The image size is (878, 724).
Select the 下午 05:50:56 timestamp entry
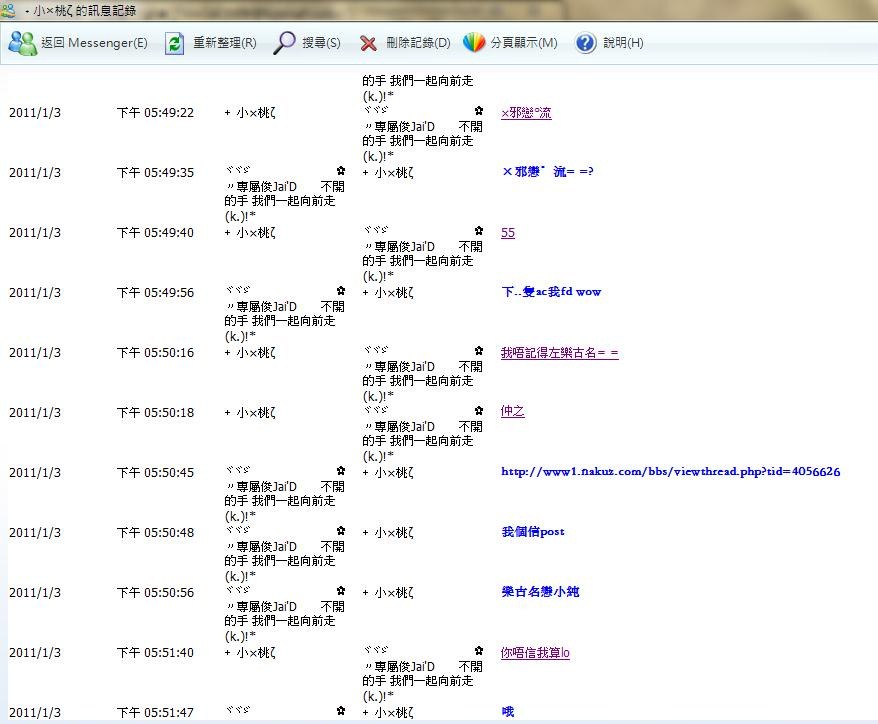coord(155,593)
